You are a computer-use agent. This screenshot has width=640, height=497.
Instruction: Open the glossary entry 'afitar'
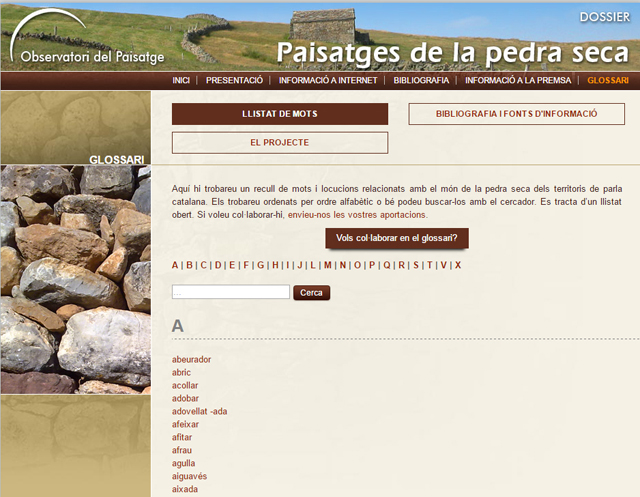tap(182, 437)
